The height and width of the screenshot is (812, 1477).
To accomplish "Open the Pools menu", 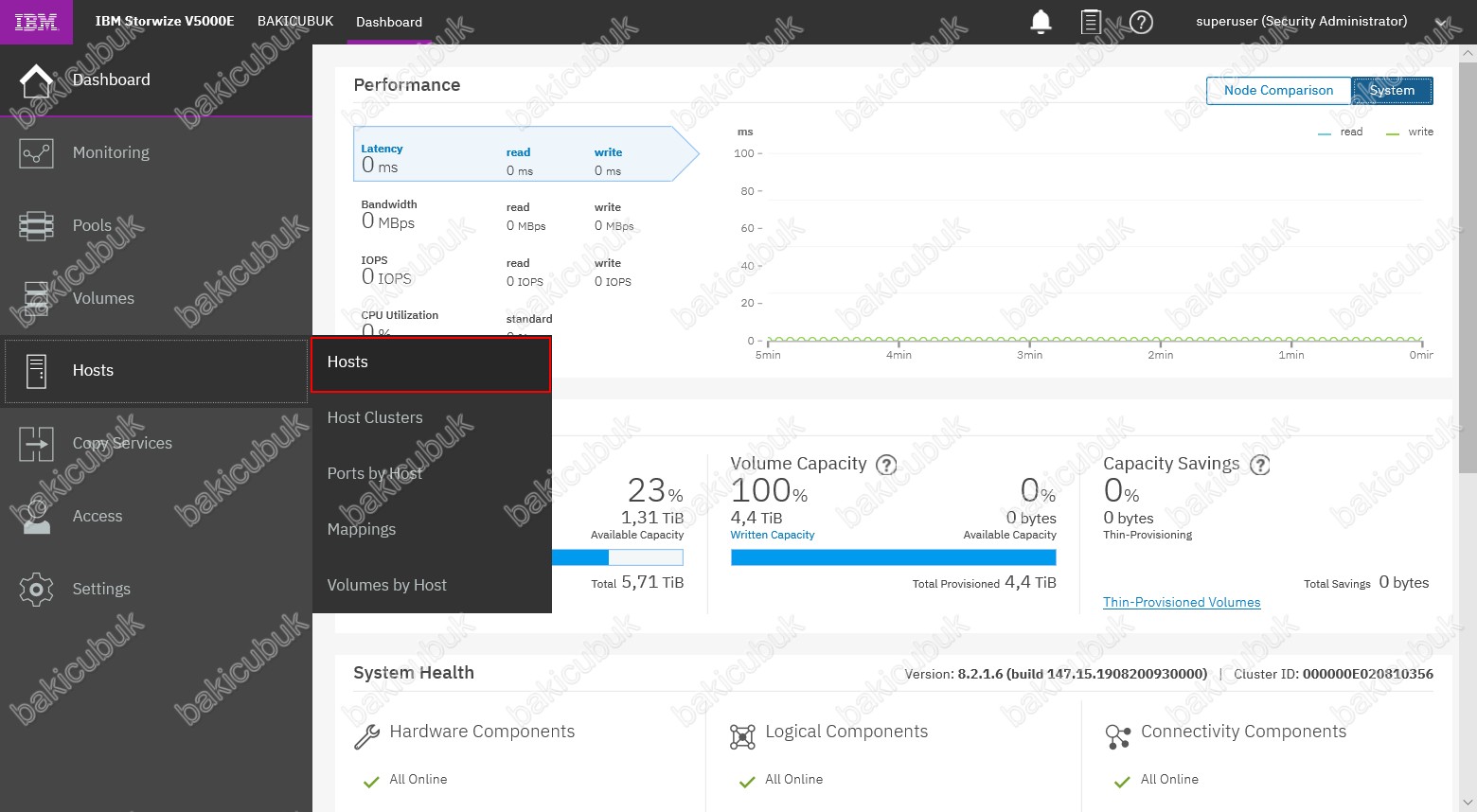I will pyautogui.click(x=156, y=226).
